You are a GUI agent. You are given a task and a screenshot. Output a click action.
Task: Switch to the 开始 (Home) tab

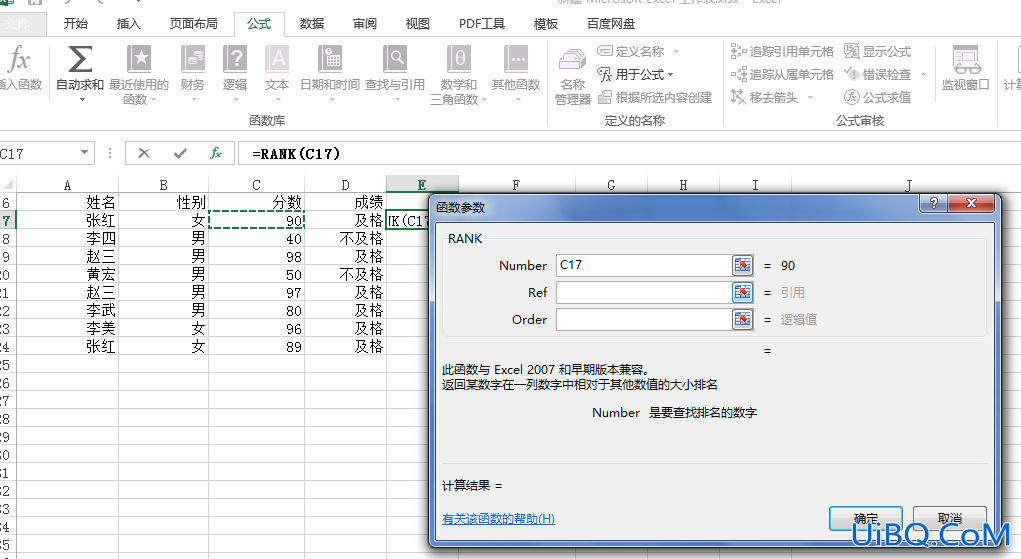pos(76,23)
